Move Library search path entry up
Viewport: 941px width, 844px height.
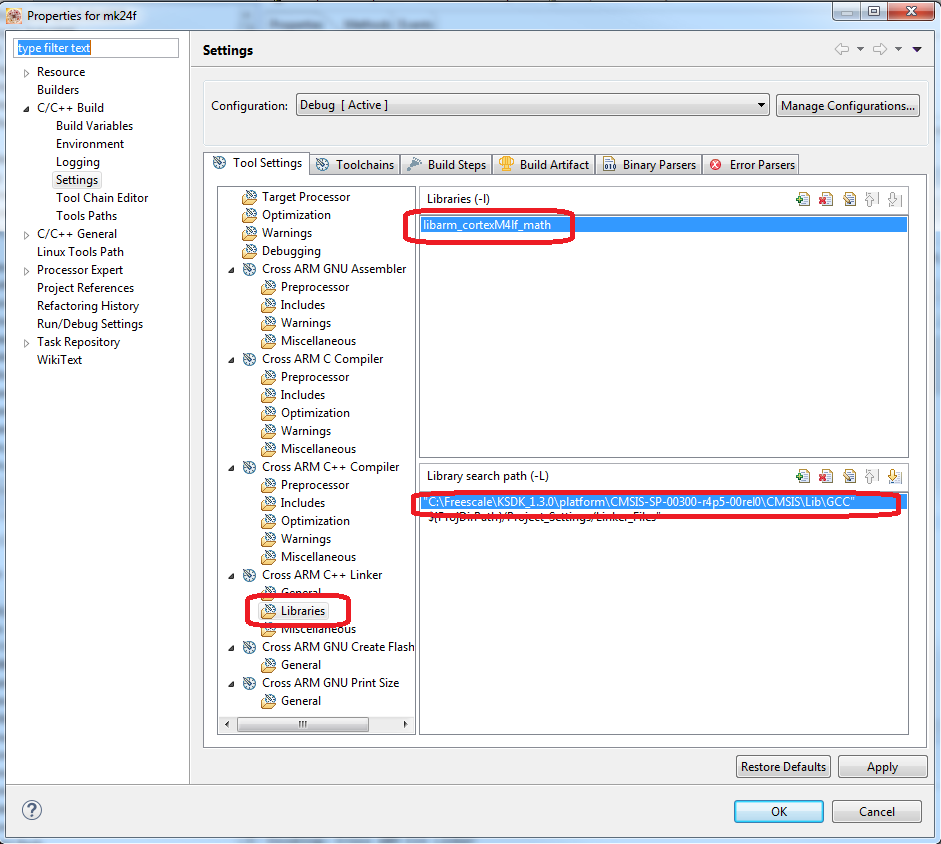[871, 477]
